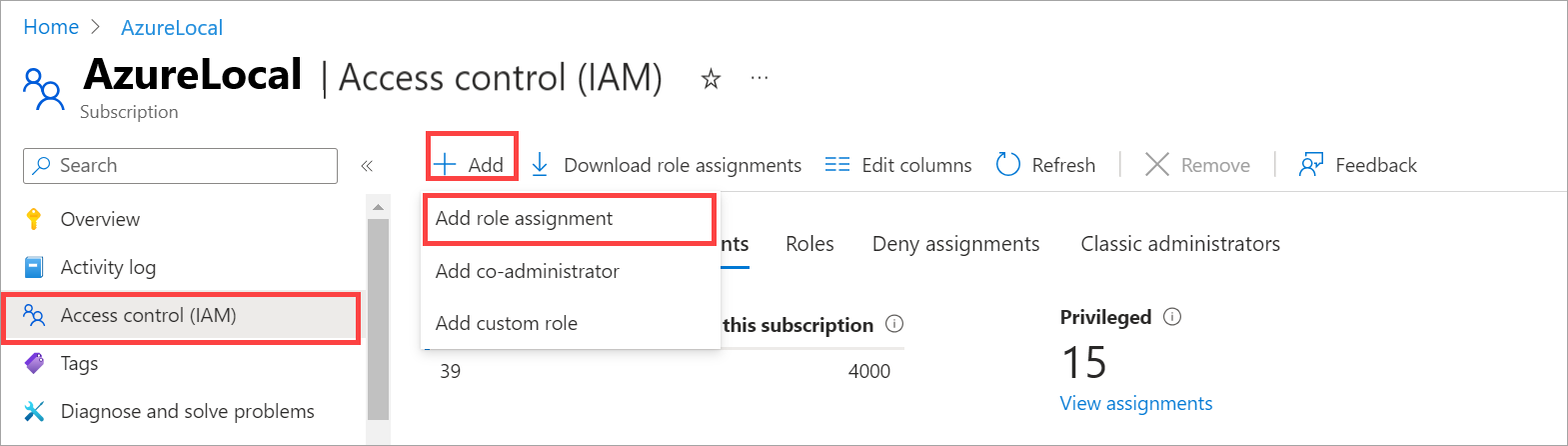
Task: Switch to the Deny assignments tab
Action: pyautogui.click(x=955, y=244)
